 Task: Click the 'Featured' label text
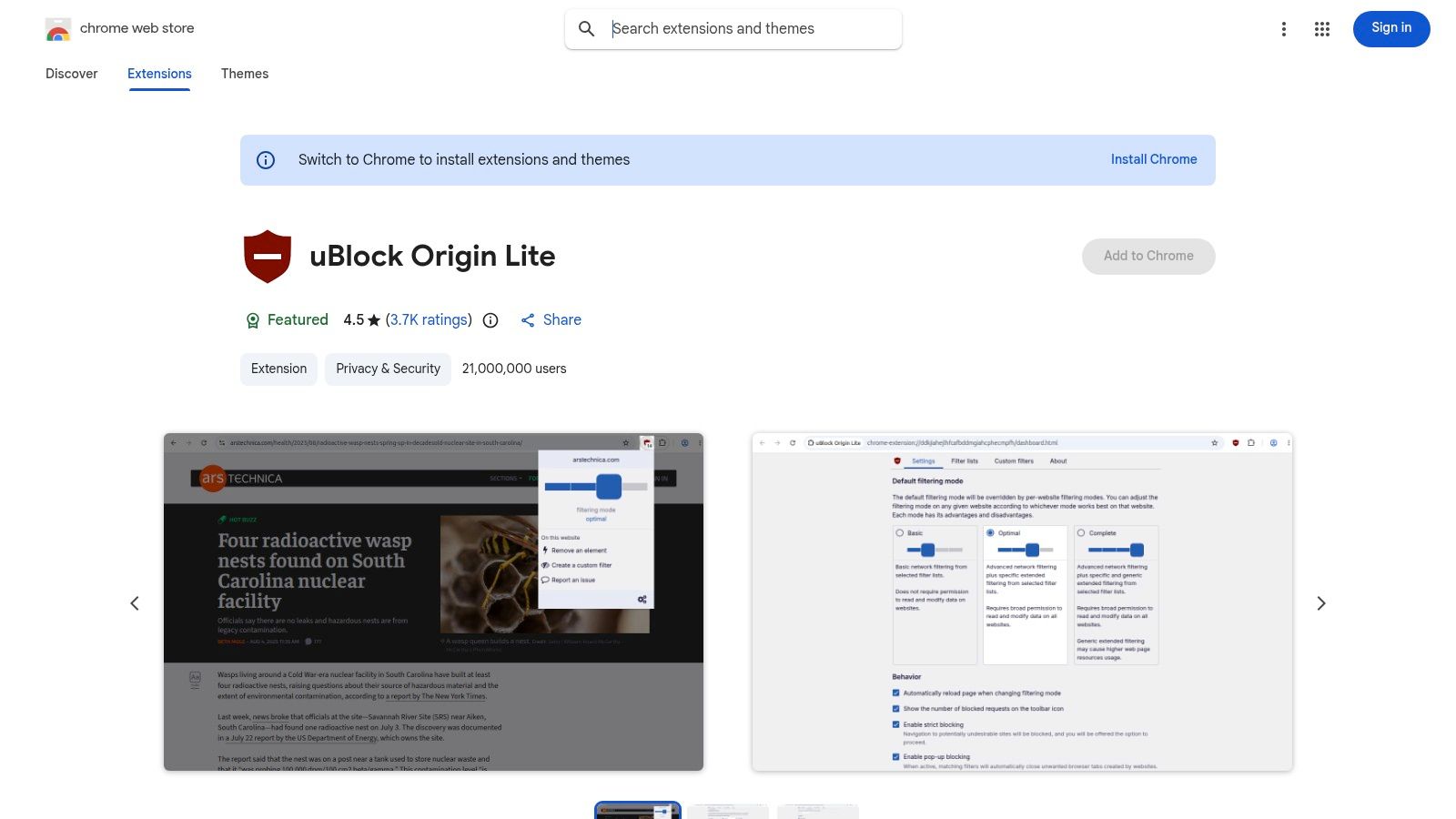pos(298,320)
